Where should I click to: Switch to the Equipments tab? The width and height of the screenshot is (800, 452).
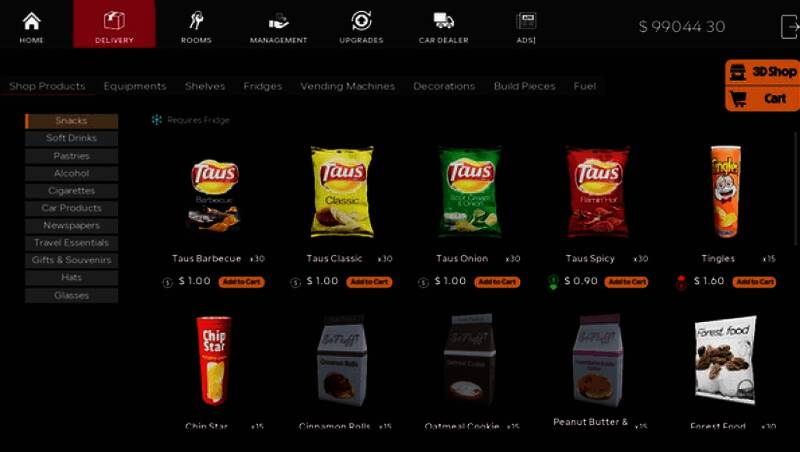pos(135,86)
